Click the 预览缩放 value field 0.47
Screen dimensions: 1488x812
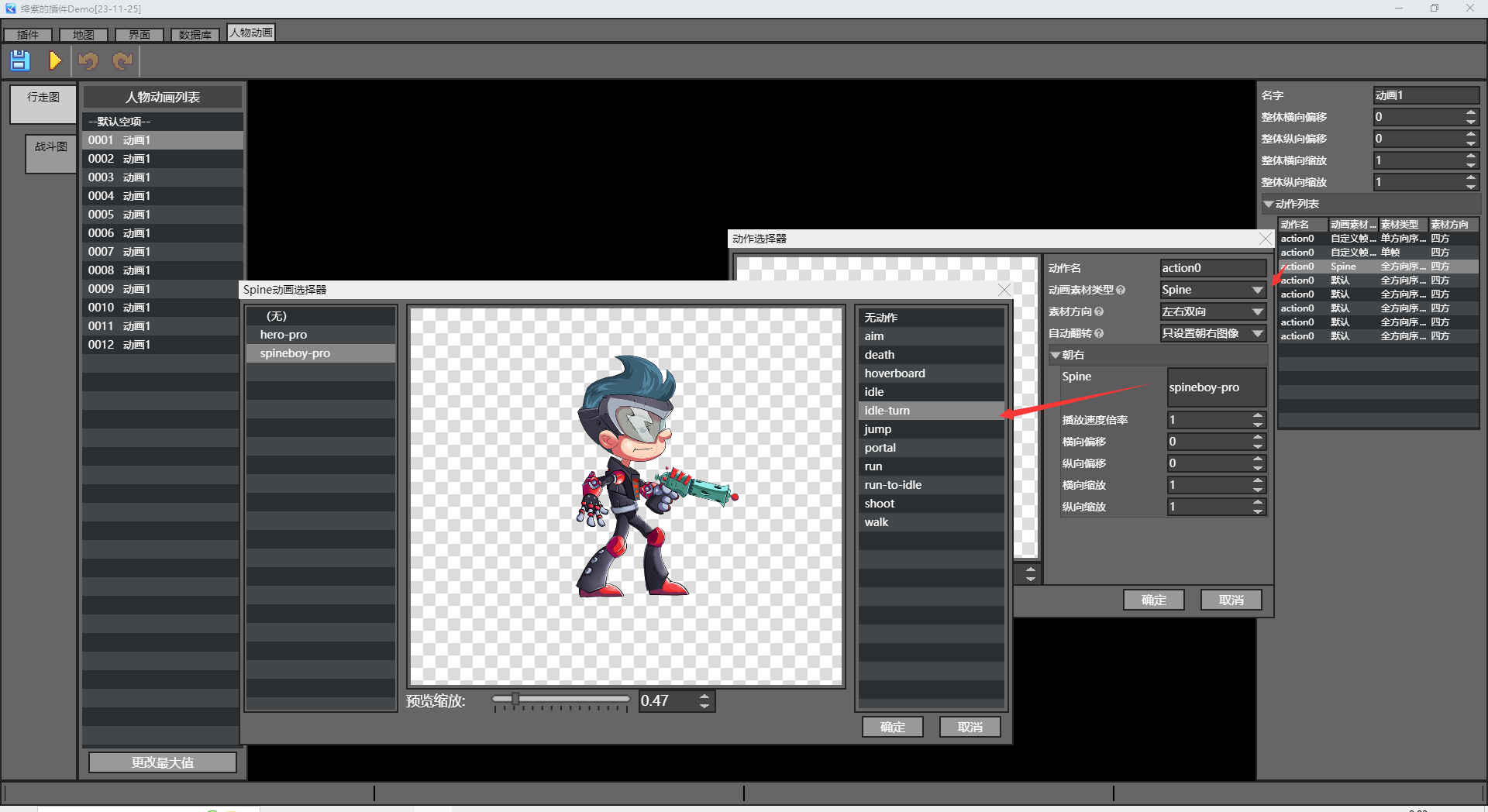tap(667, 701)
